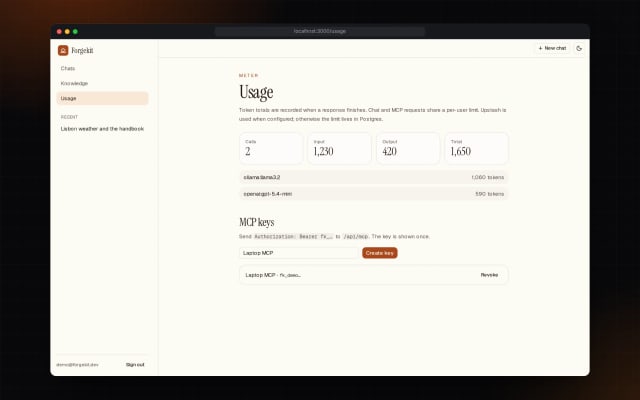Click the Input card showing 1,230
Viewport: 640px width, 400px height.
(x=339, y=148)
